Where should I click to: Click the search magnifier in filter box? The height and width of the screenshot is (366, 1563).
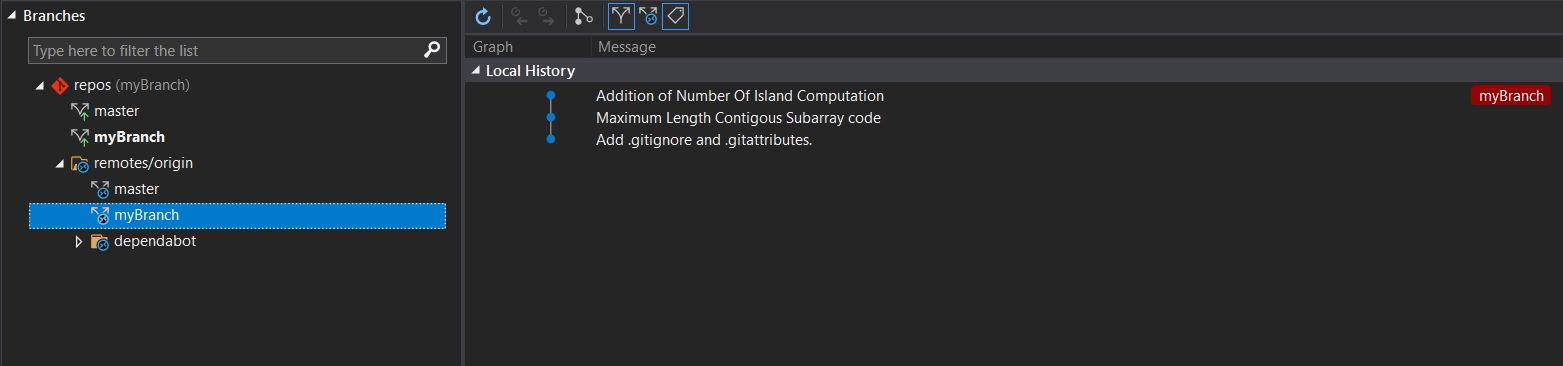click(432, 49)
